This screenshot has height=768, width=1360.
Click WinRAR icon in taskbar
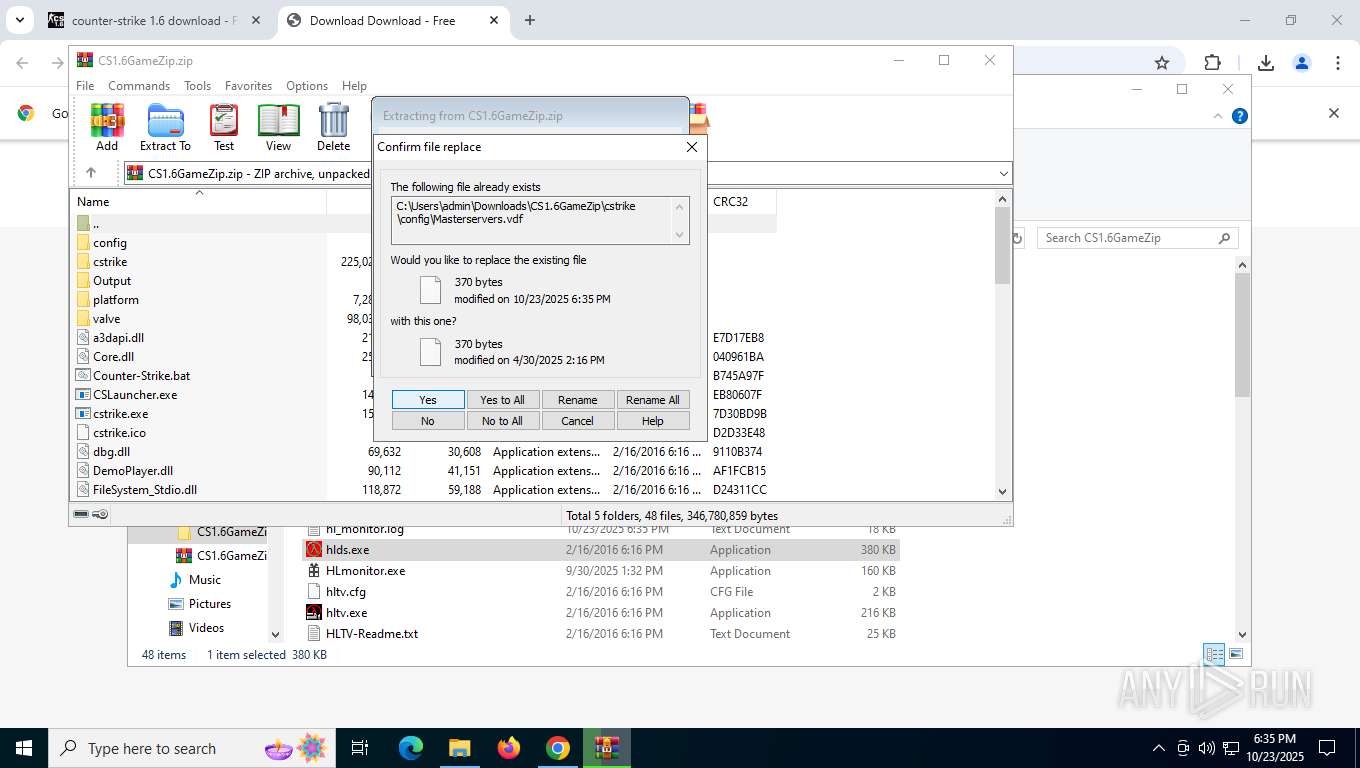click(607, 748)
